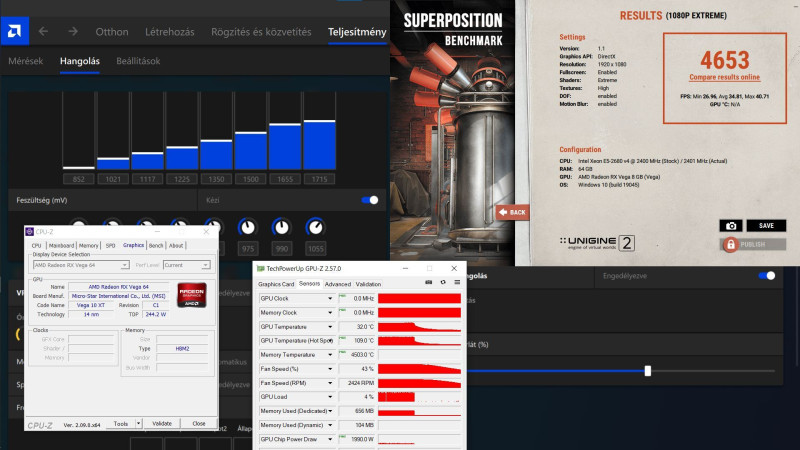The image size is (800, 450).
Task: Open the GPU-Z hamburger menu icon
Action: coord(457,282)
